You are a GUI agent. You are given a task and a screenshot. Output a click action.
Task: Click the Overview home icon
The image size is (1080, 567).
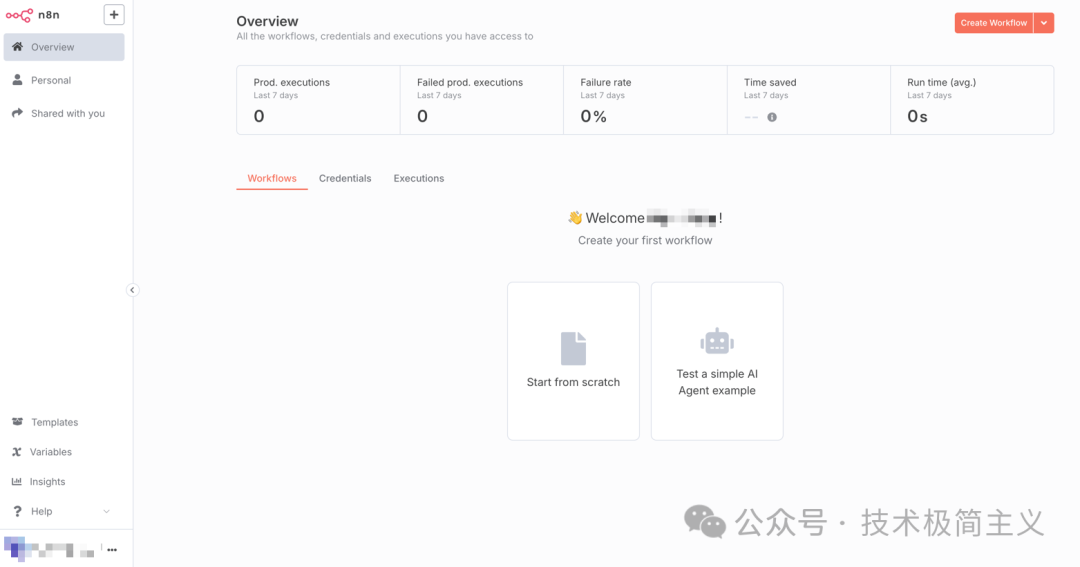(17, 47)
